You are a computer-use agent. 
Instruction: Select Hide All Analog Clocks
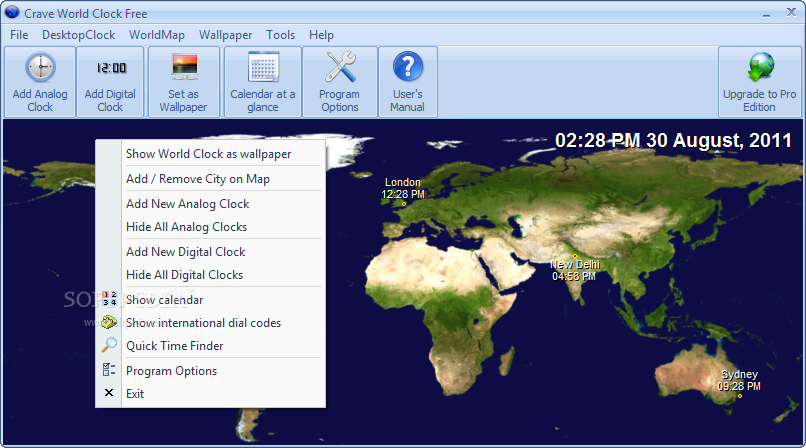click(x=211, y=227)
